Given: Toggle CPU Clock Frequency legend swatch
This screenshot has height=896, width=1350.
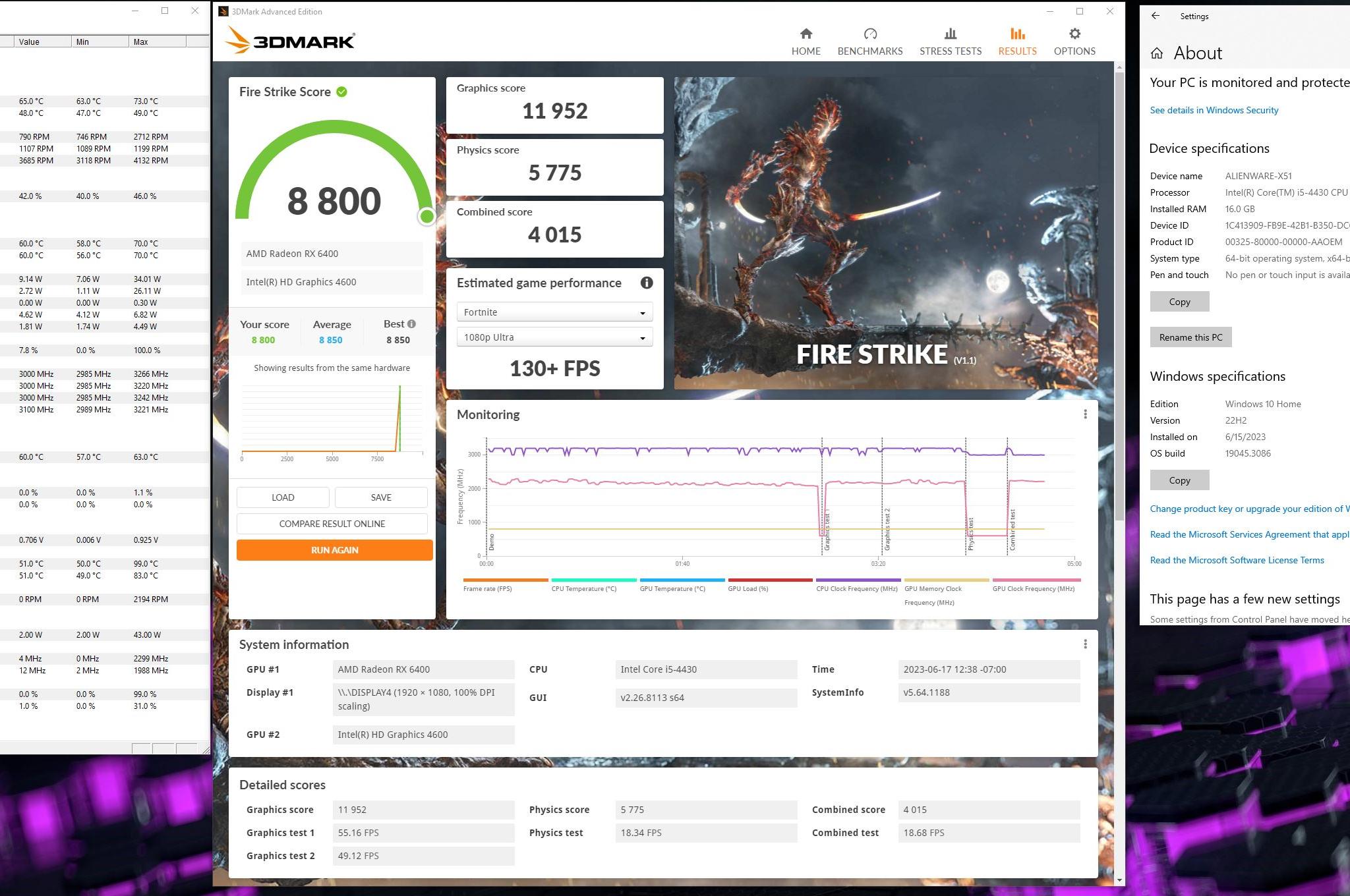Looking at the screenshot, I should 858,580.
